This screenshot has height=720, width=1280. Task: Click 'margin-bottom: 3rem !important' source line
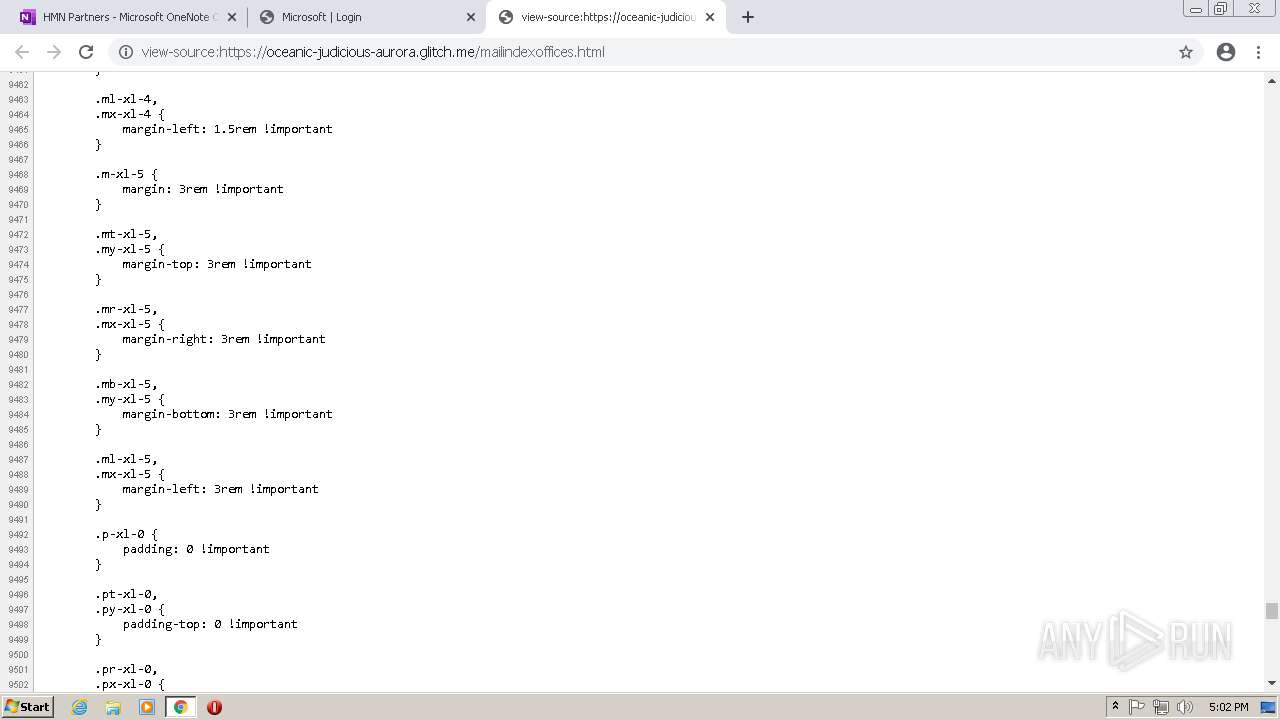[227, 414]
